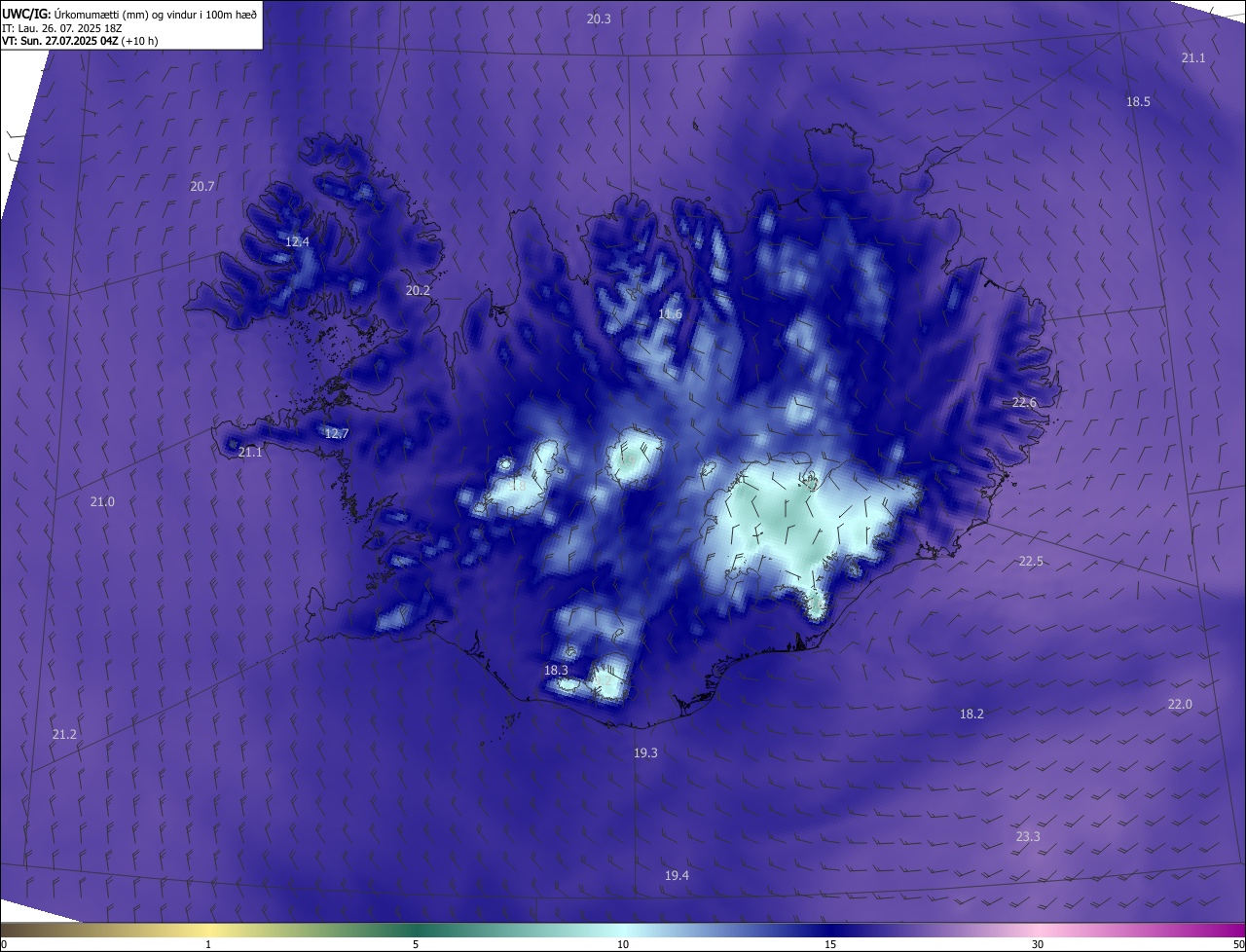Click the 15 tick on the color scale
Viewport: 1246px width, 952px height.
(x=830, y=944)
